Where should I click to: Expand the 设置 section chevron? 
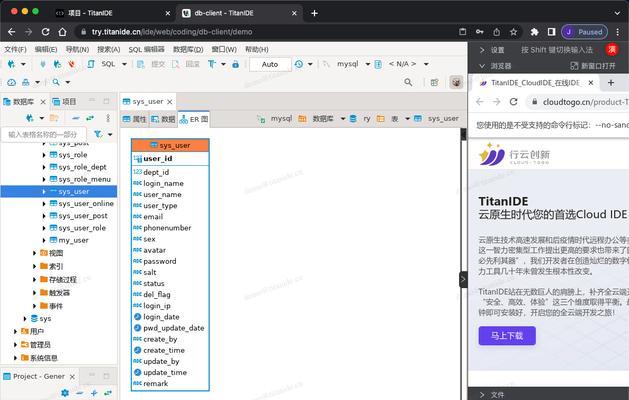[x=482, y=50]
